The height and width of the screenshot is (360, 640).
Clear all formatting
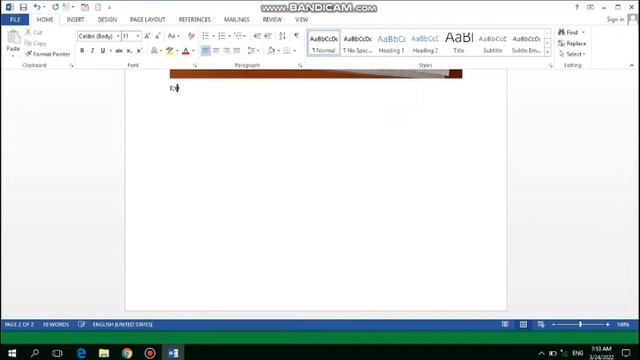(191, 36)
